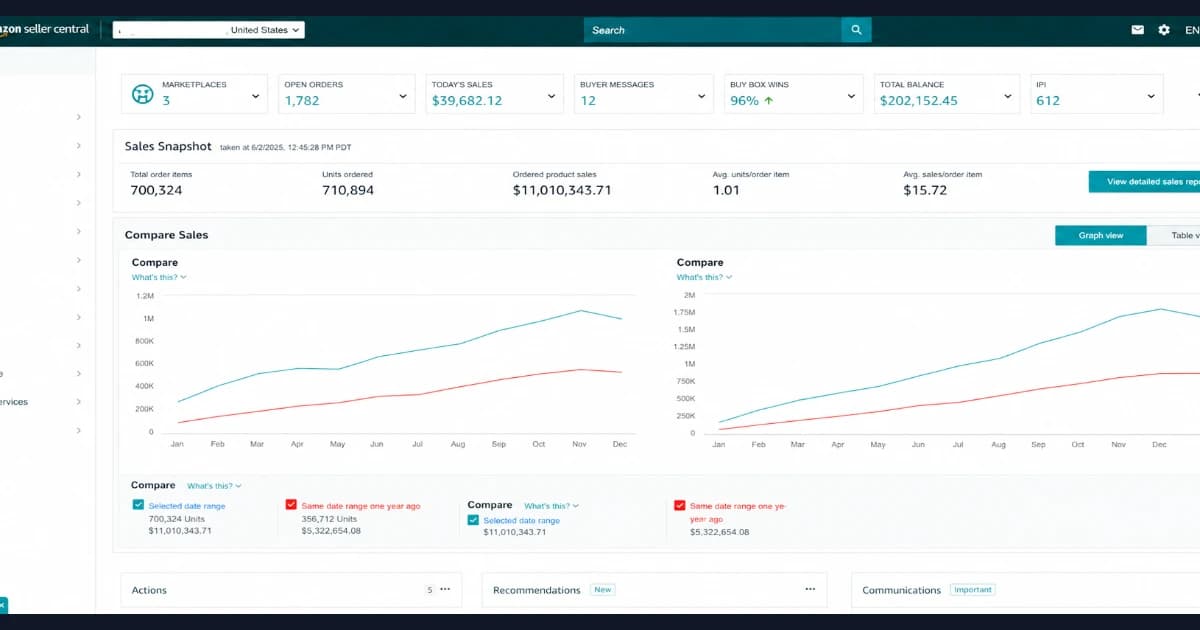Open the United States marketplace dropdown
Image resolution: width=1200 pixels, height=630 pixels.
point(266,30)
